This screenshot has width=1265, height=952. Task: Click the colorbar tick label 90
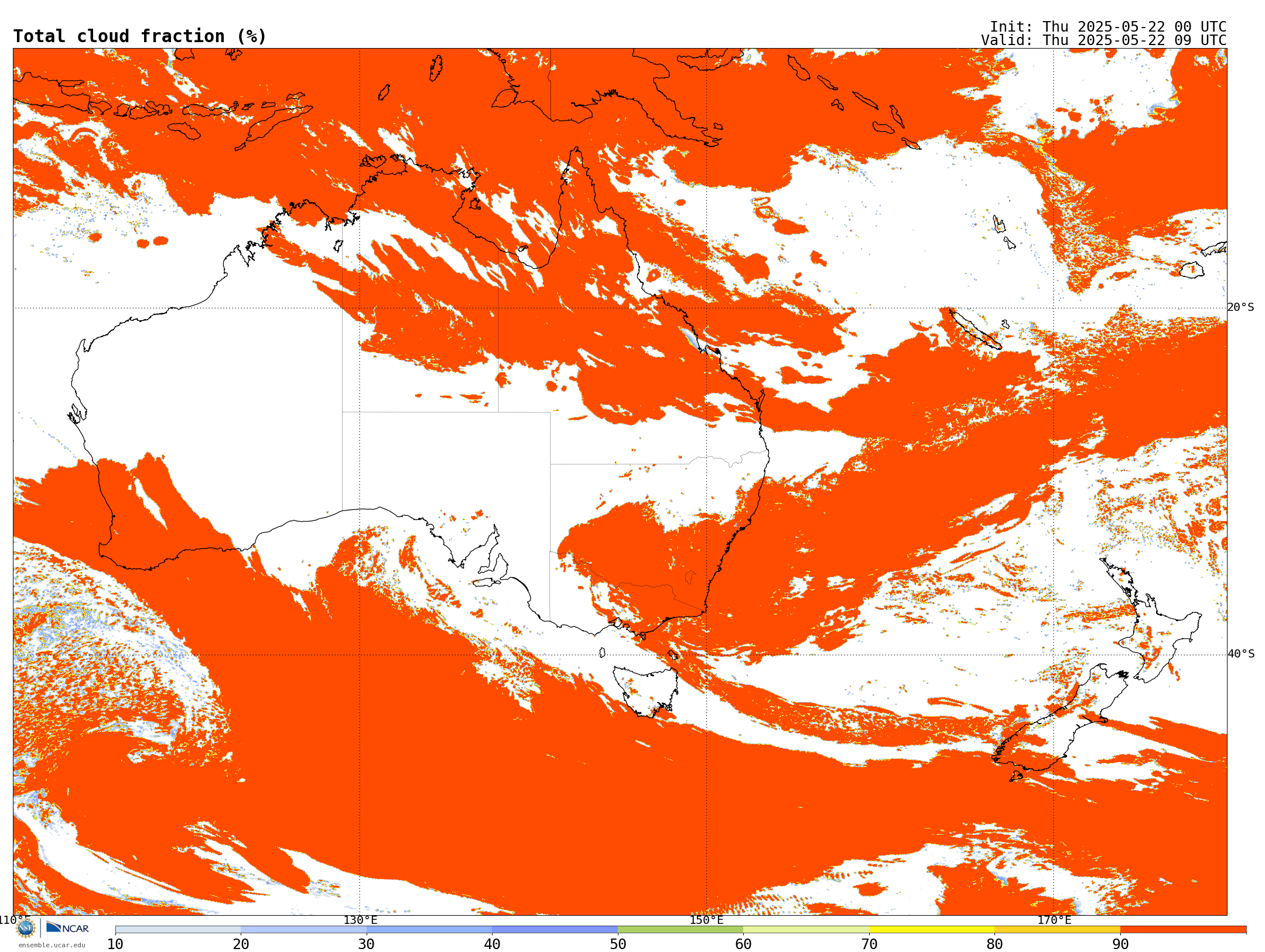[x=1120, y=944]
